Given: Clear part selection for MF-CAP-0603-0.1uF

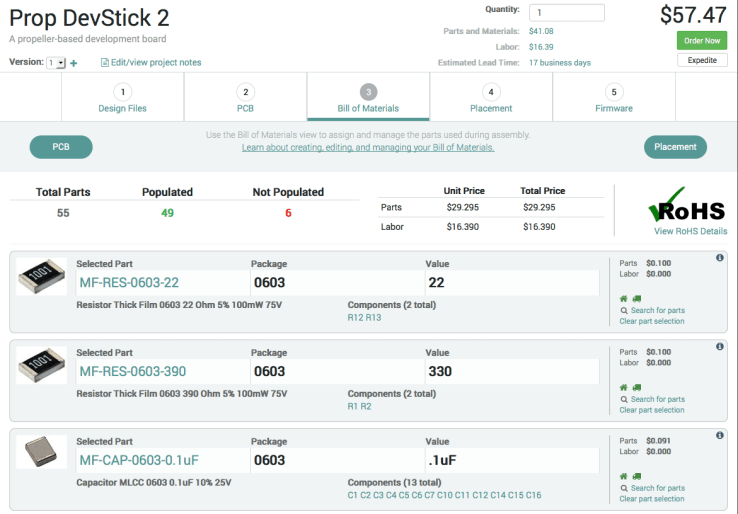Looking at the screenshot, I should pyautogui.click(x=652, y=499).
